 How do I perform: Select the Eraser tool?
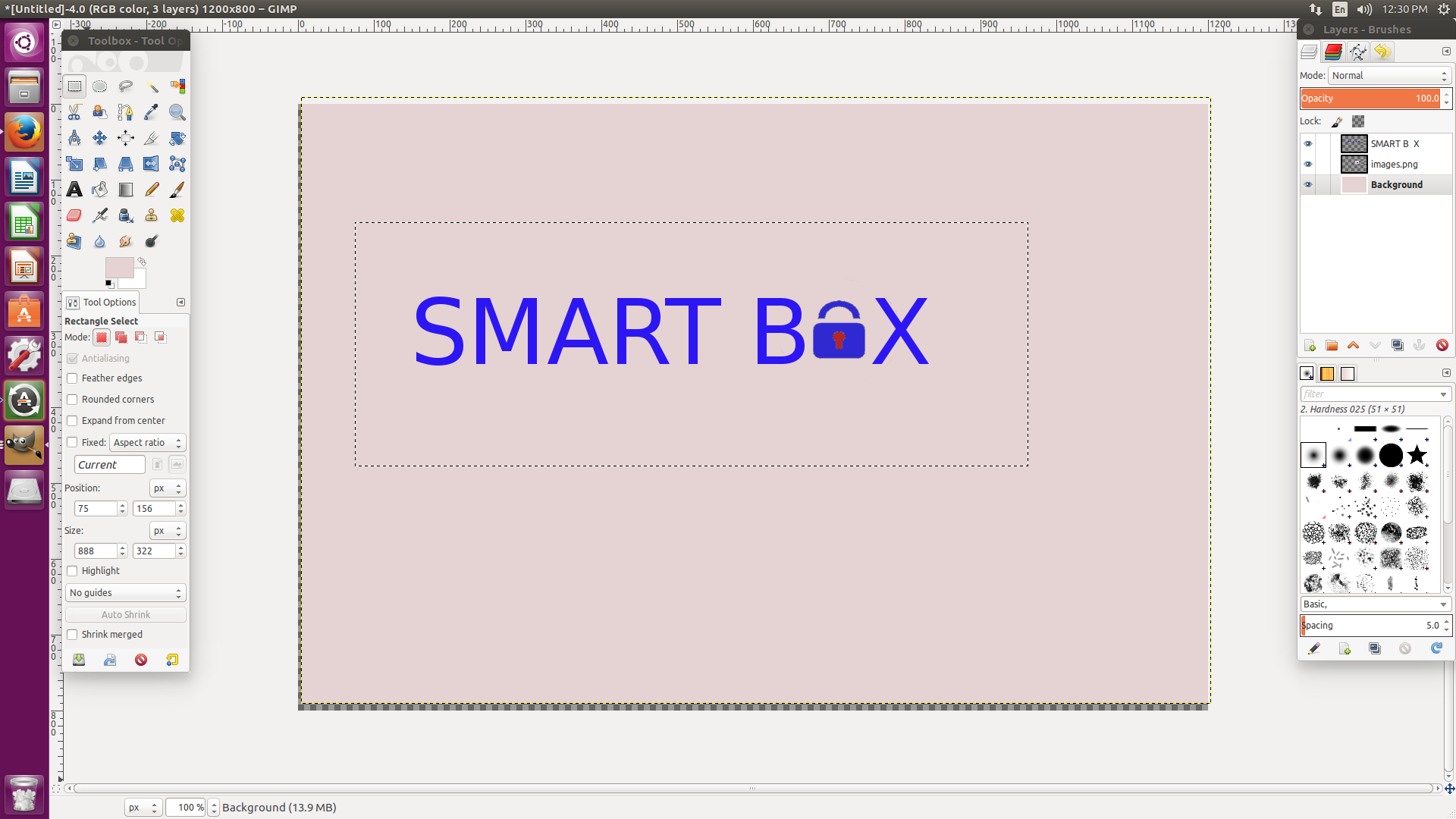(x=74, y=215)
